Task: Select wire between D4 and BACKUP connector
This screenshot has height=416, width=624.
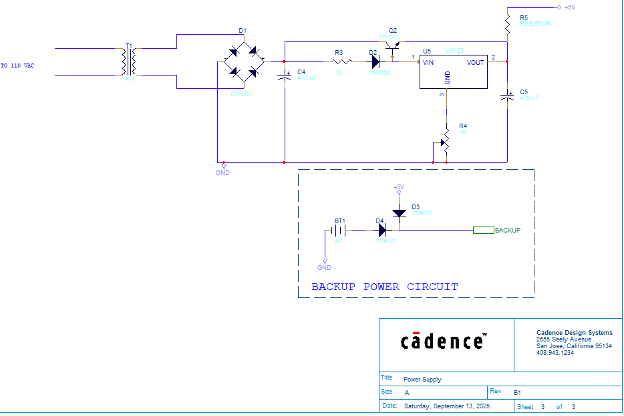Action: pos(436,230)
